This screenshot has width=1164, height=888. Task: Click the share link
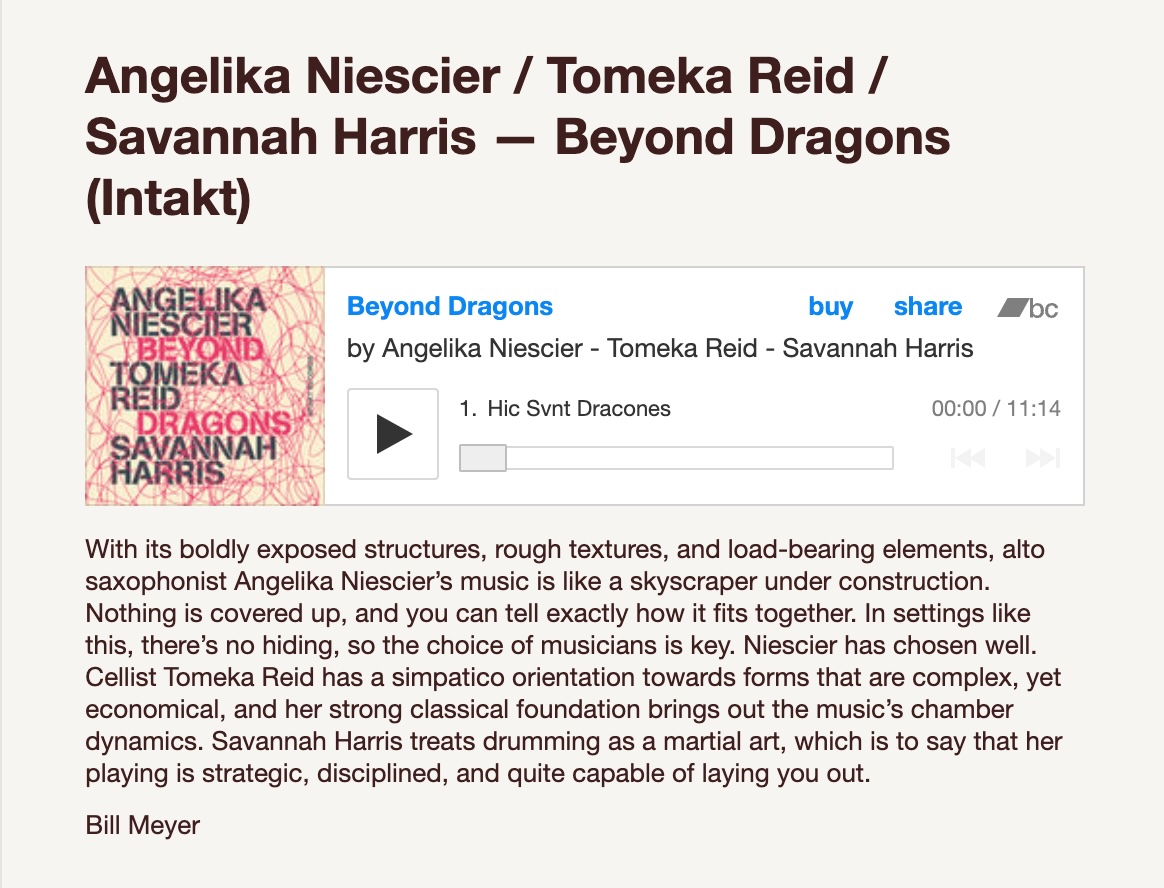pyautogui.click(x=928, y=306)
